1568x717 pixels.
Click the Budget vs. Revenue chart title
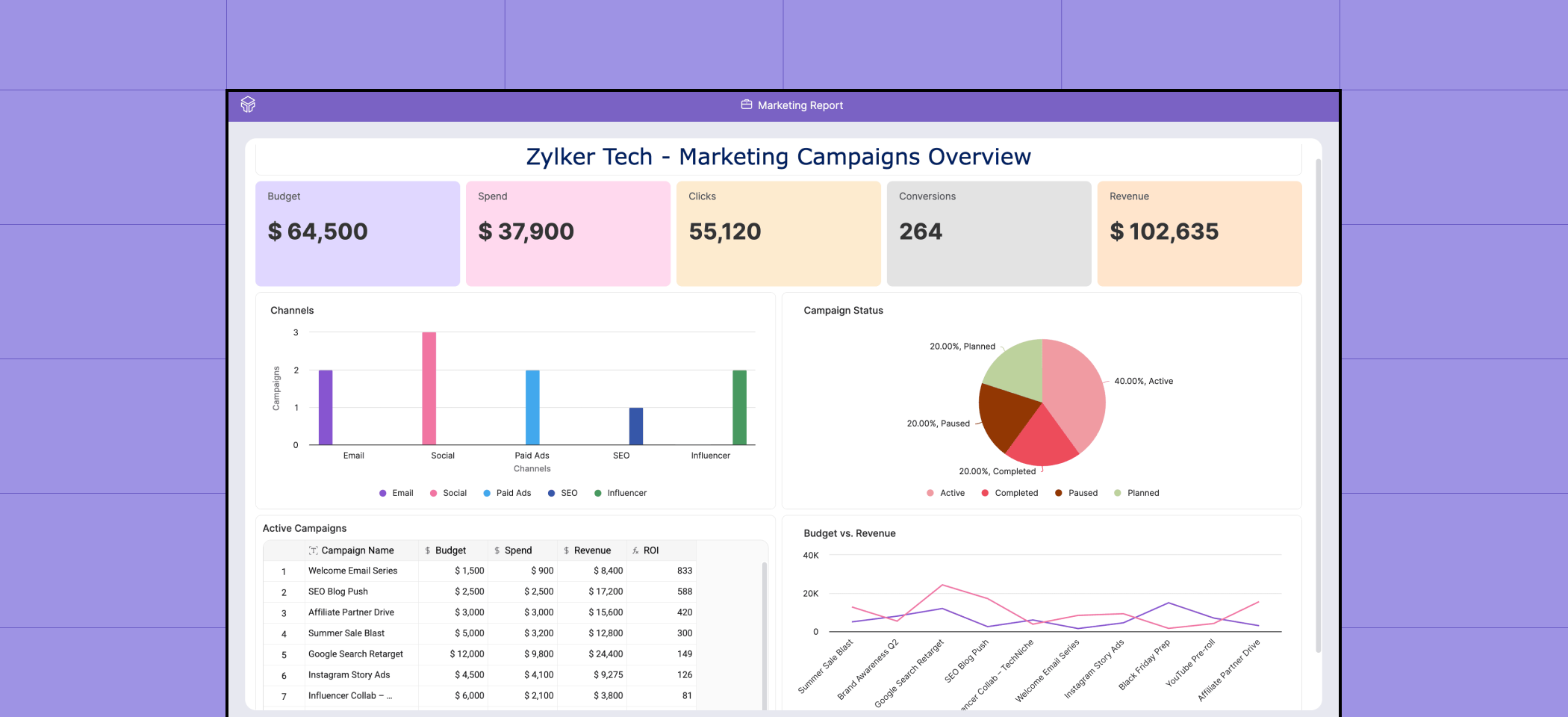(x=849, y=533)
